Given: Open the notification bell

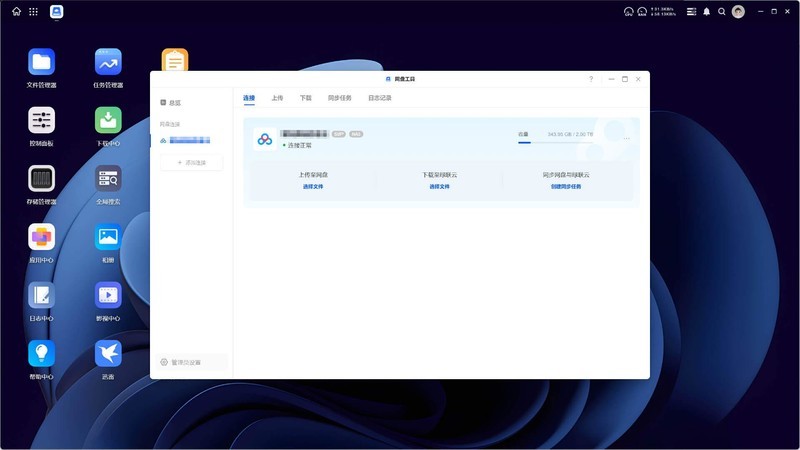Looking at the screenshot, I should tap(707, 11).
